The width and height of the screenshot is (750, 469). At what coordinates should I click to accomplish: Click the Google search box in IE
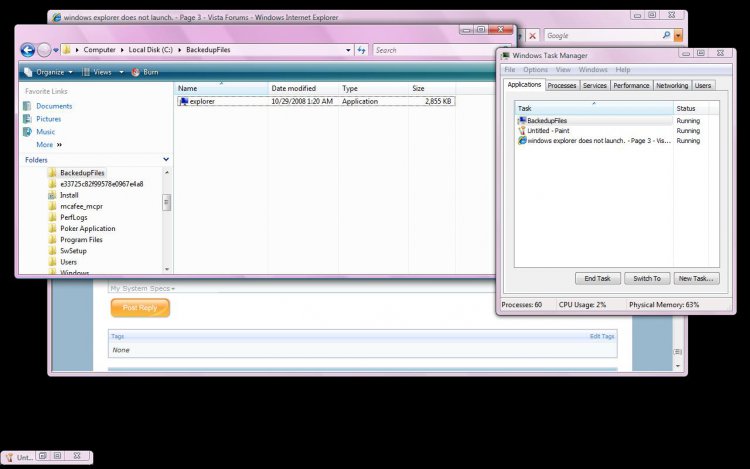coord(603,36)
